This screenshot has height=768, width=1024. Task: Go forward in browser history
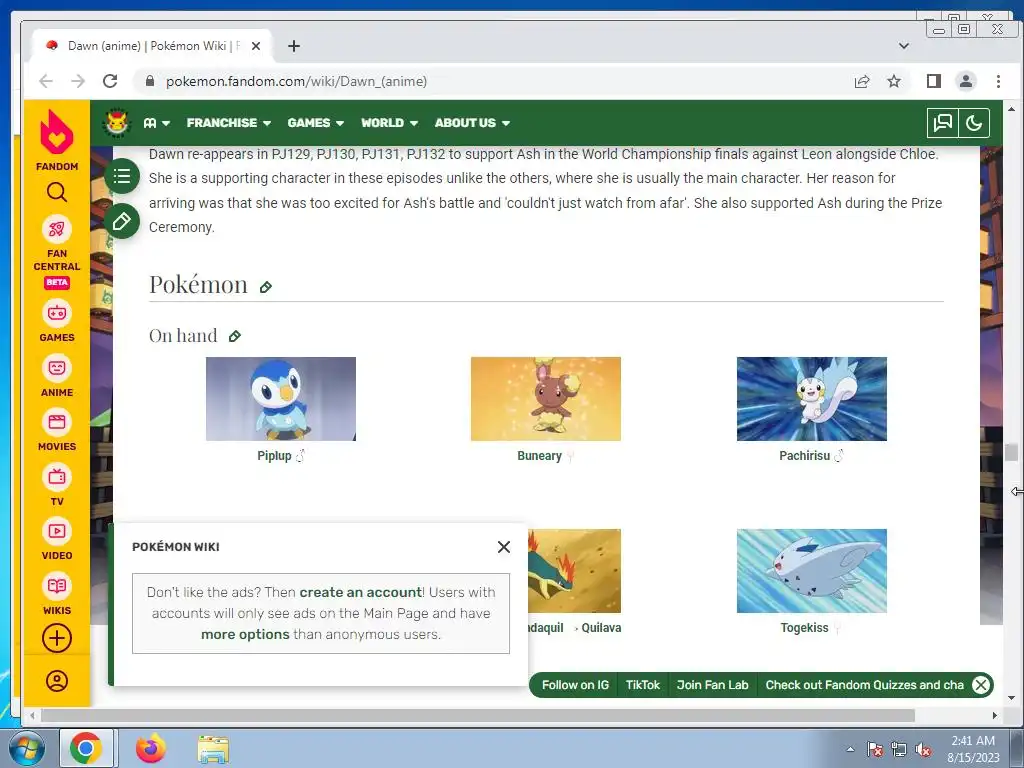78,81
